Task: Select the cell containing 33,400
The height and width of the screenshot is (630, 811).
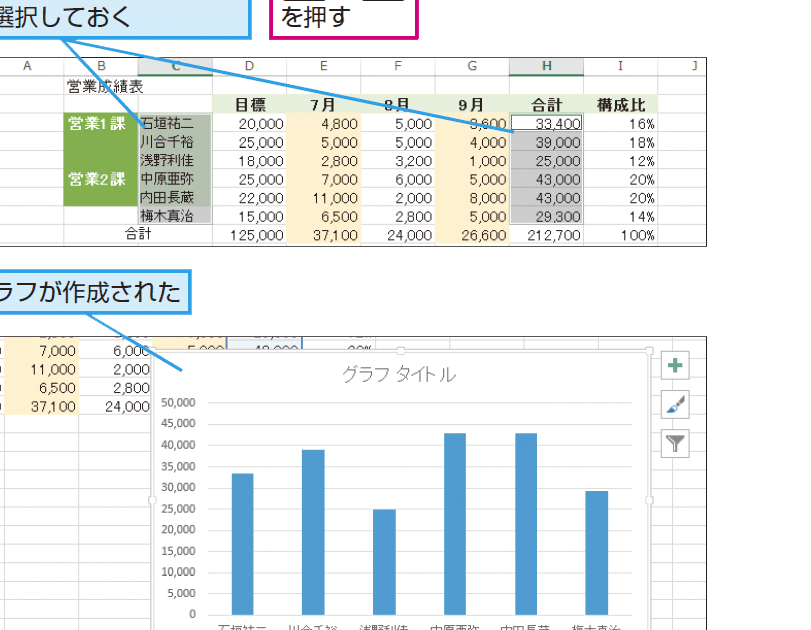Action: (x=546, y=124)
